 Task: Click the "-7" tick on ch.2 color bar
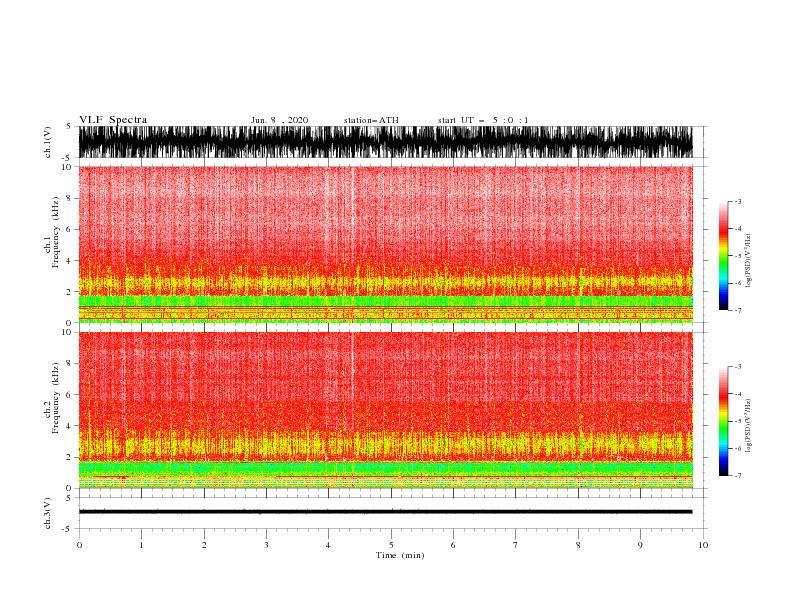(x=737, y=476)
